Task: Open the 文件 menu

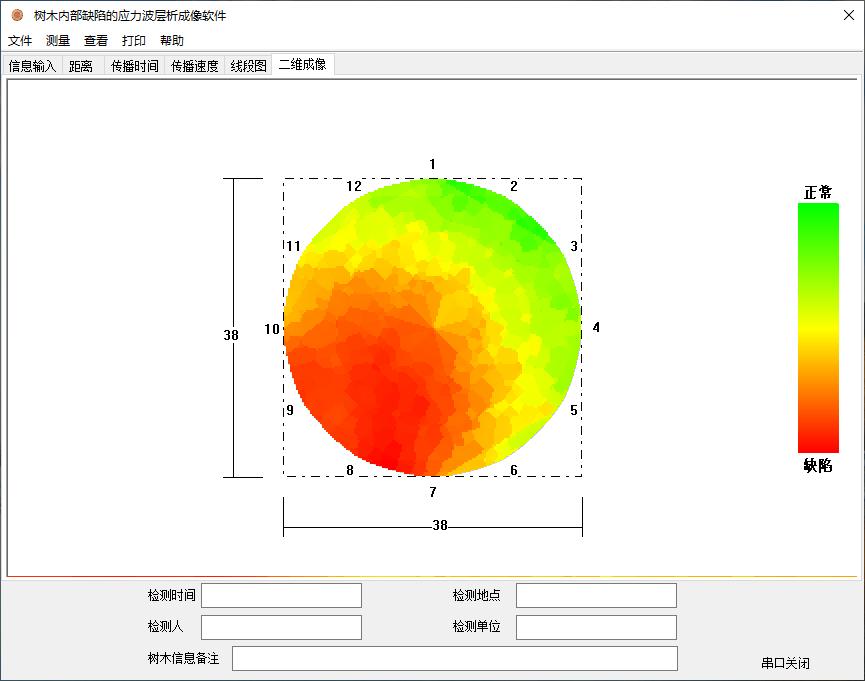Action: pyautogui.click(x=20, y=41)
